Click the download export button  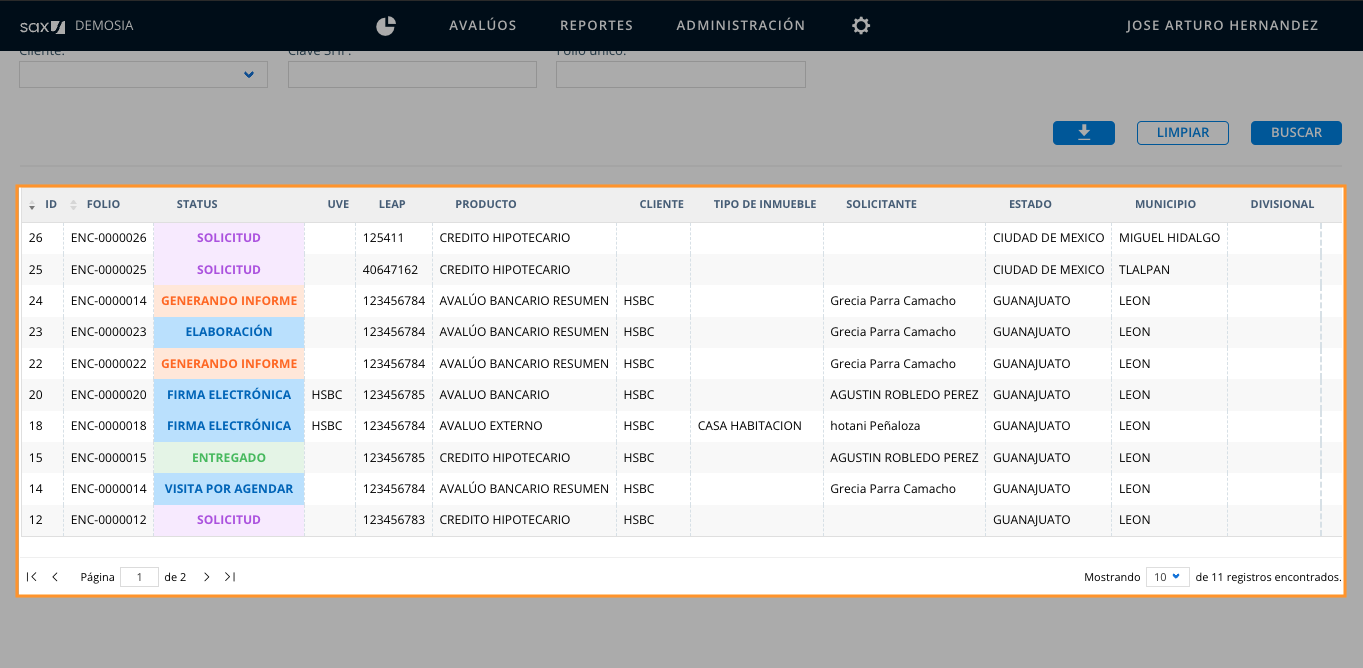click(1083, 133)
